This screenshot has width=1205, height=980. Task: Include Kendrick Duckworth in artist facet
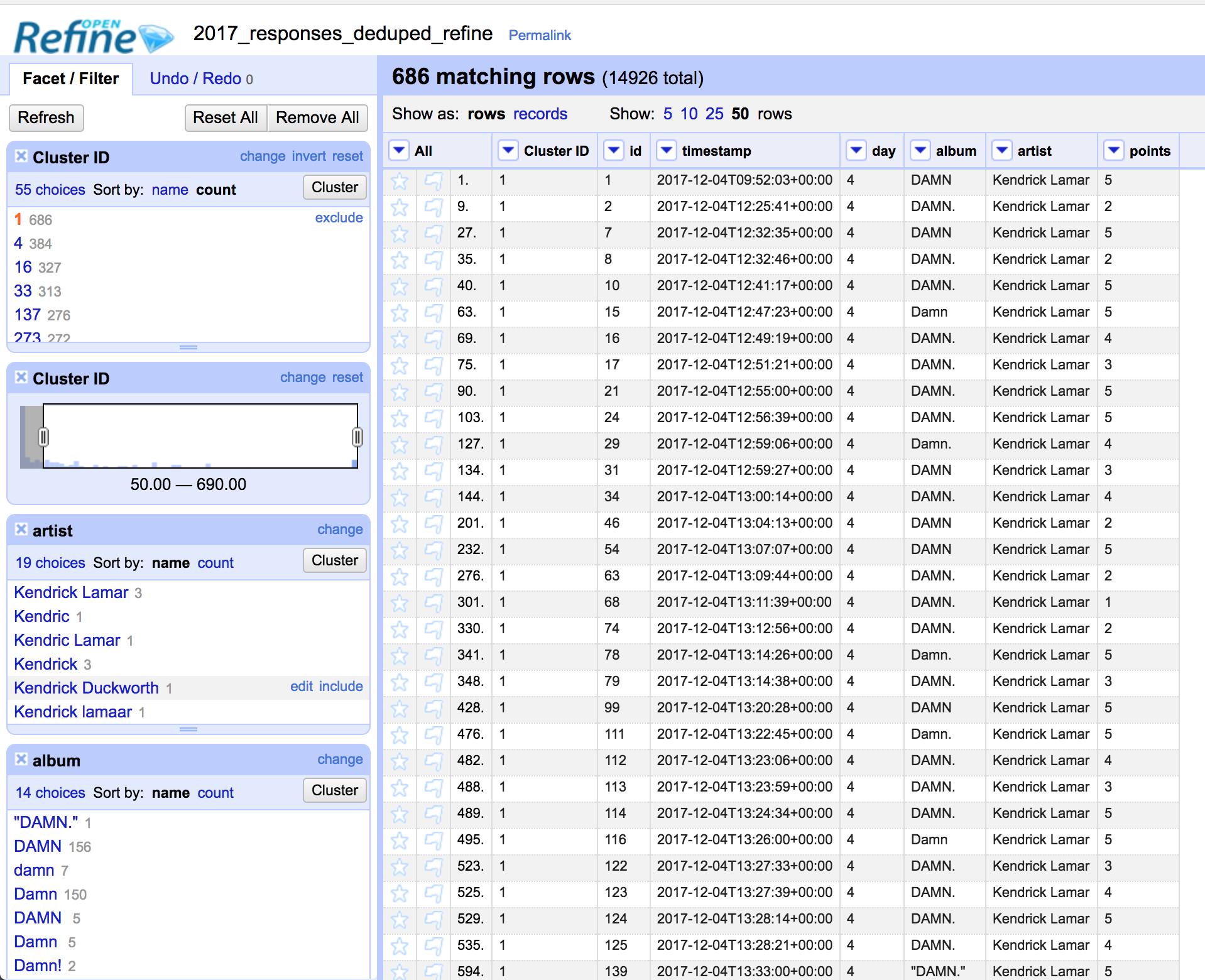click(x=341, y=686)
